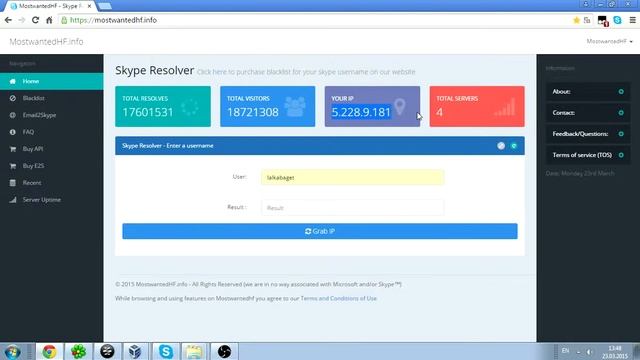Select the MostwantedHF - Skype tab
640x360 pixels.
49,6
